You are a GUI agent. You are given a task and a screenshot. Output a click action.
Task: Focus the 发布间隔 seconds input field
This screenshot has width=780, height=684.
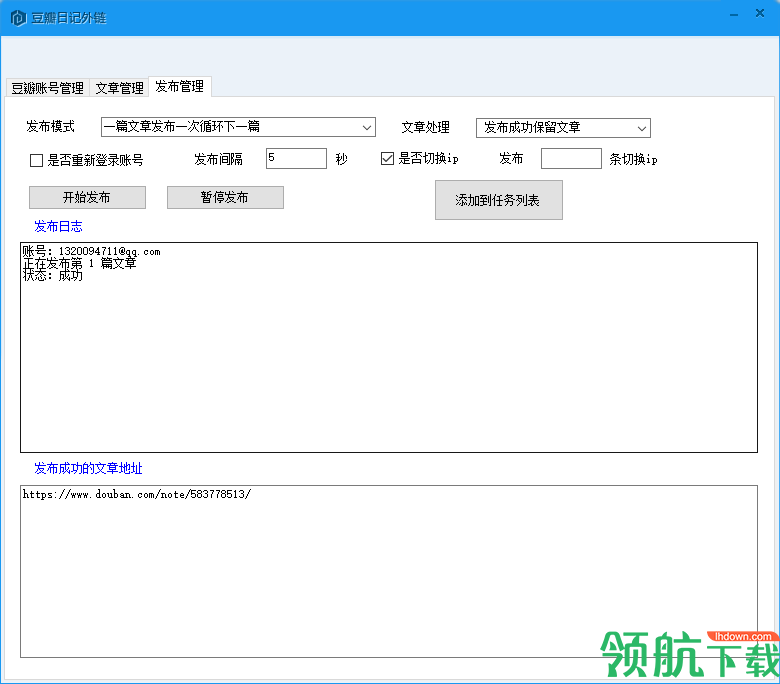pos(296,158)
